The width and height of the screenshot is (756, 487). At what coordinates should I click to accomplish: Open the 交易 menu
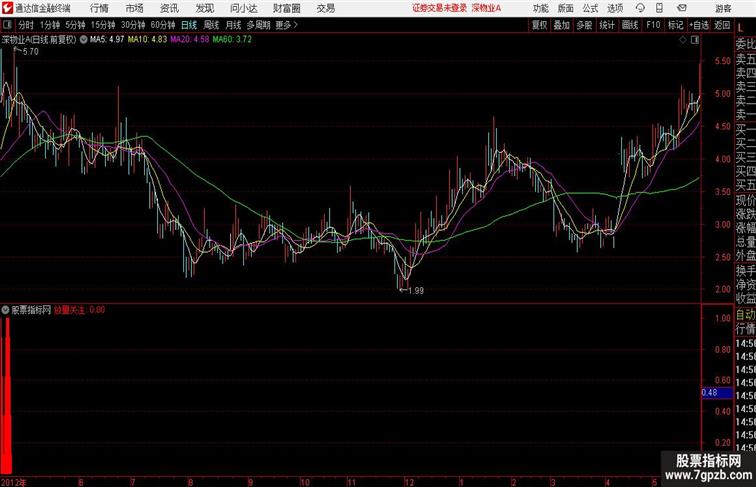click(x=325, y=8)
